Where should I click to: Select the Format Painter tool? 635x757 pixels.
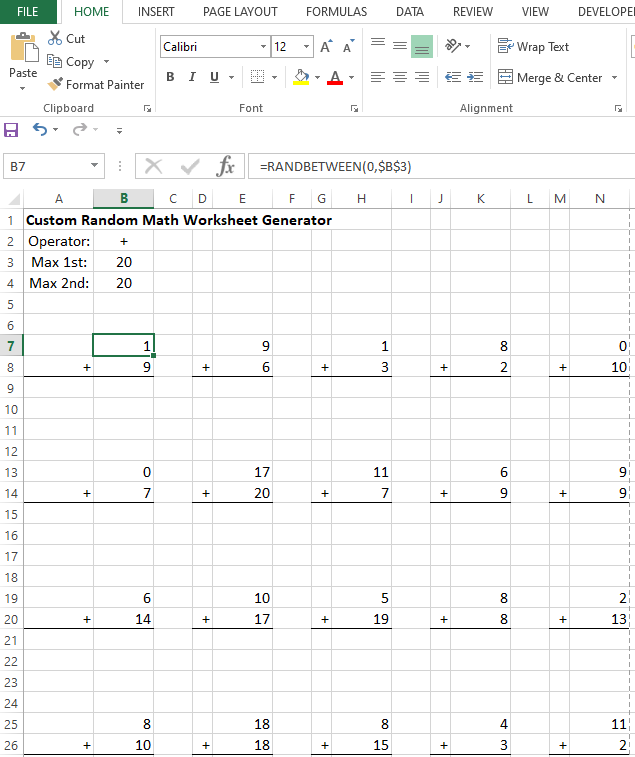(x=95, y=85)
